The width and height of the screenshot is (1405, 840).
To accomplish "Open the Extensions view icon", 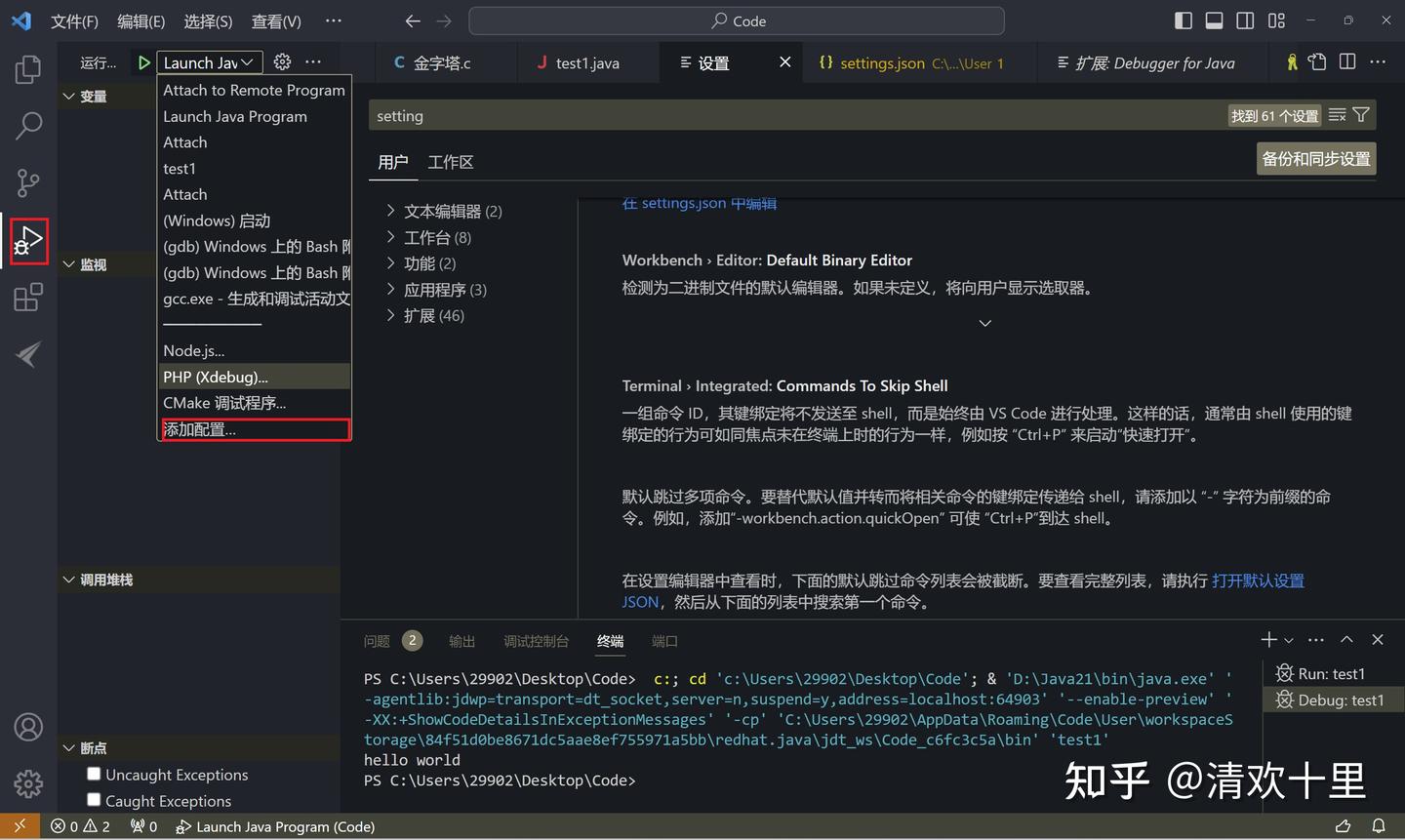I will tap(27, 298).
